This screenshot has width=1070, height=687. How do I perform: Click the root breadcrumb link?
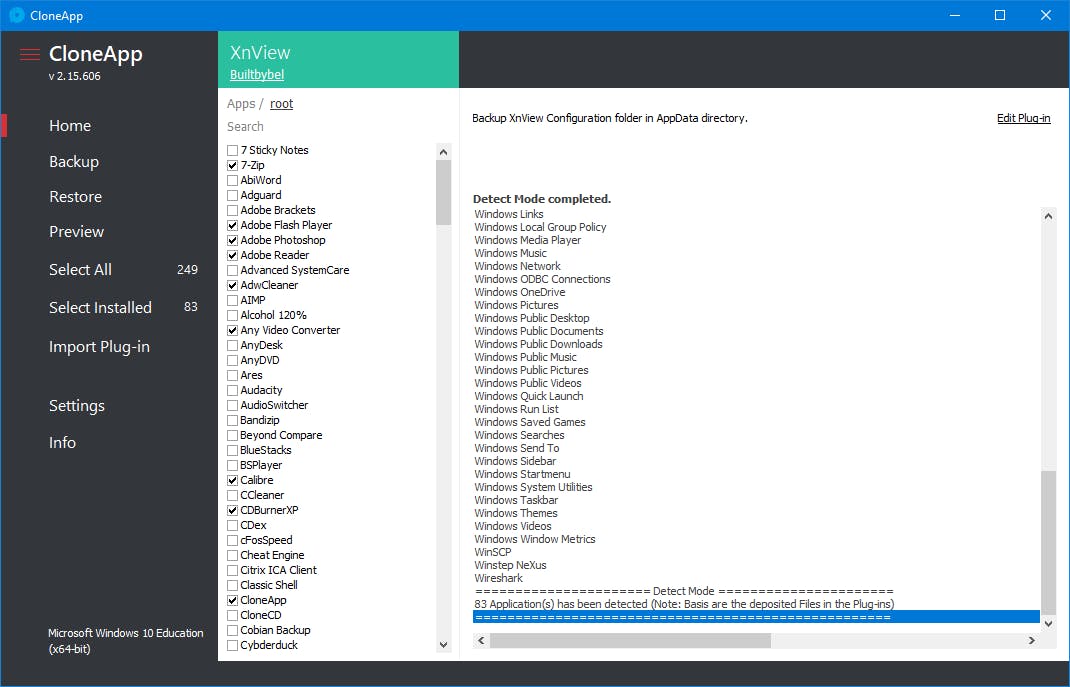281,104
